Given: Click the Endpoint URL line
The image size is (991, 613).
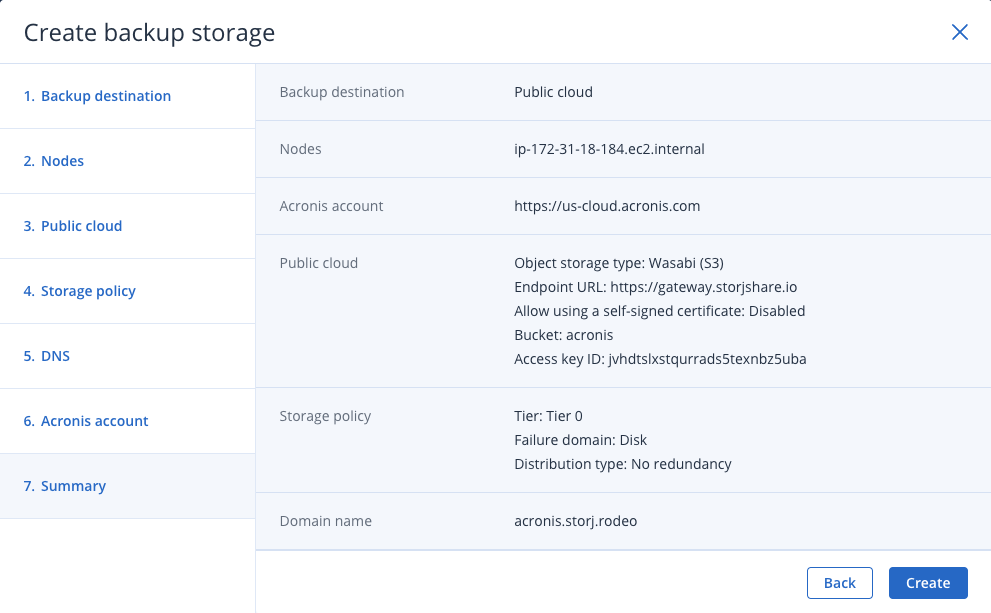Looking at the screenshot, I should click(x=655, y=287).
